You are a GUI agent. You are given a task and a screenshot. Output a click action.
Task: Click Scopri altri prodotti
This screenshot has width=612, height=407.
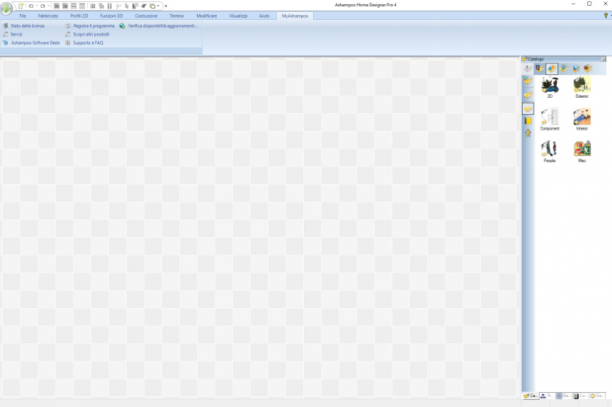[x=87, y=34]
